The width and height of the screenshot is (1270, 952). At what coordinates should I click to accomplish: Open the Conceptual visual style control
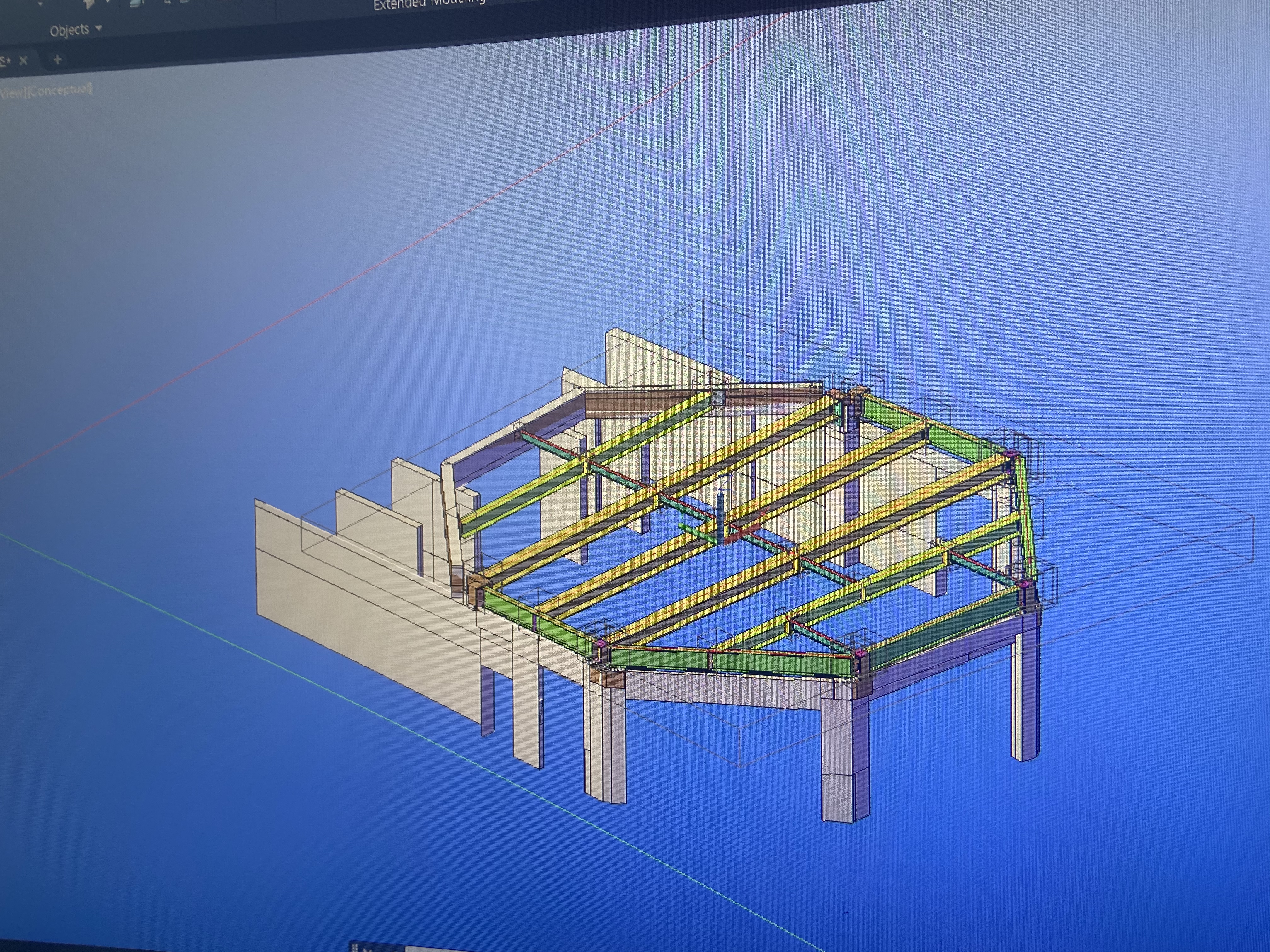pyautogui.click(x=61, y=91)
